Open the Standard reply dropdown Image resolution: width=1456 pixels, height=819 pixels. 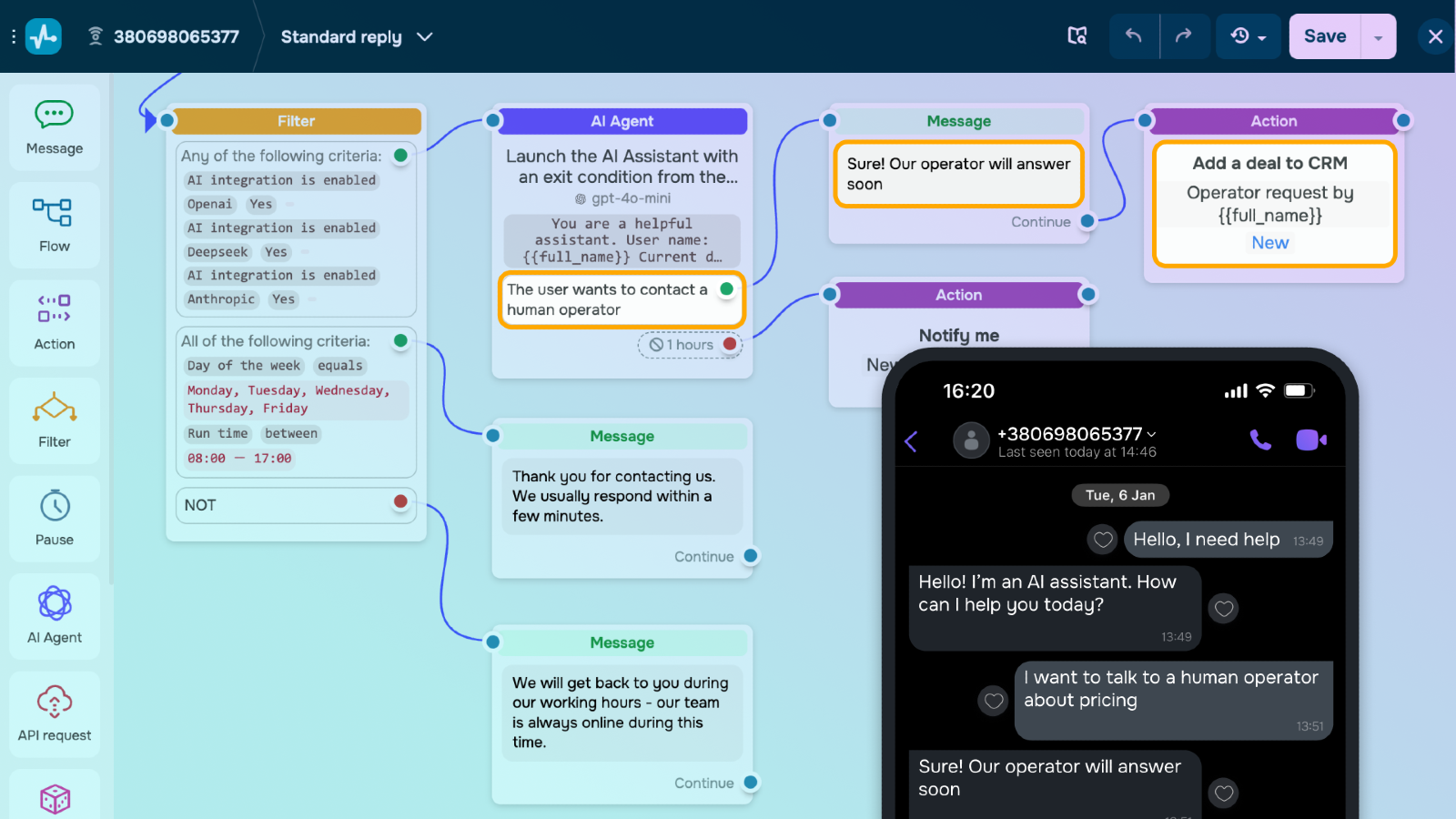tap(355, 36)
